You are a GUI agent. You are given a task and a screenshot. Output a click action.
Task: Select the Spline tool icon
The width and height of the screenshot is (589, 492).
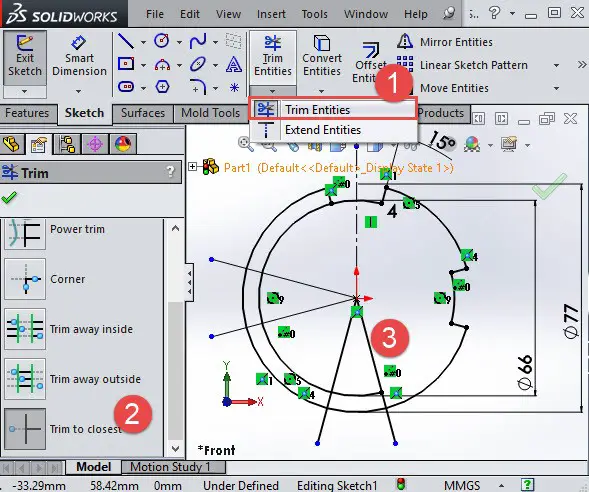[198, 41]
